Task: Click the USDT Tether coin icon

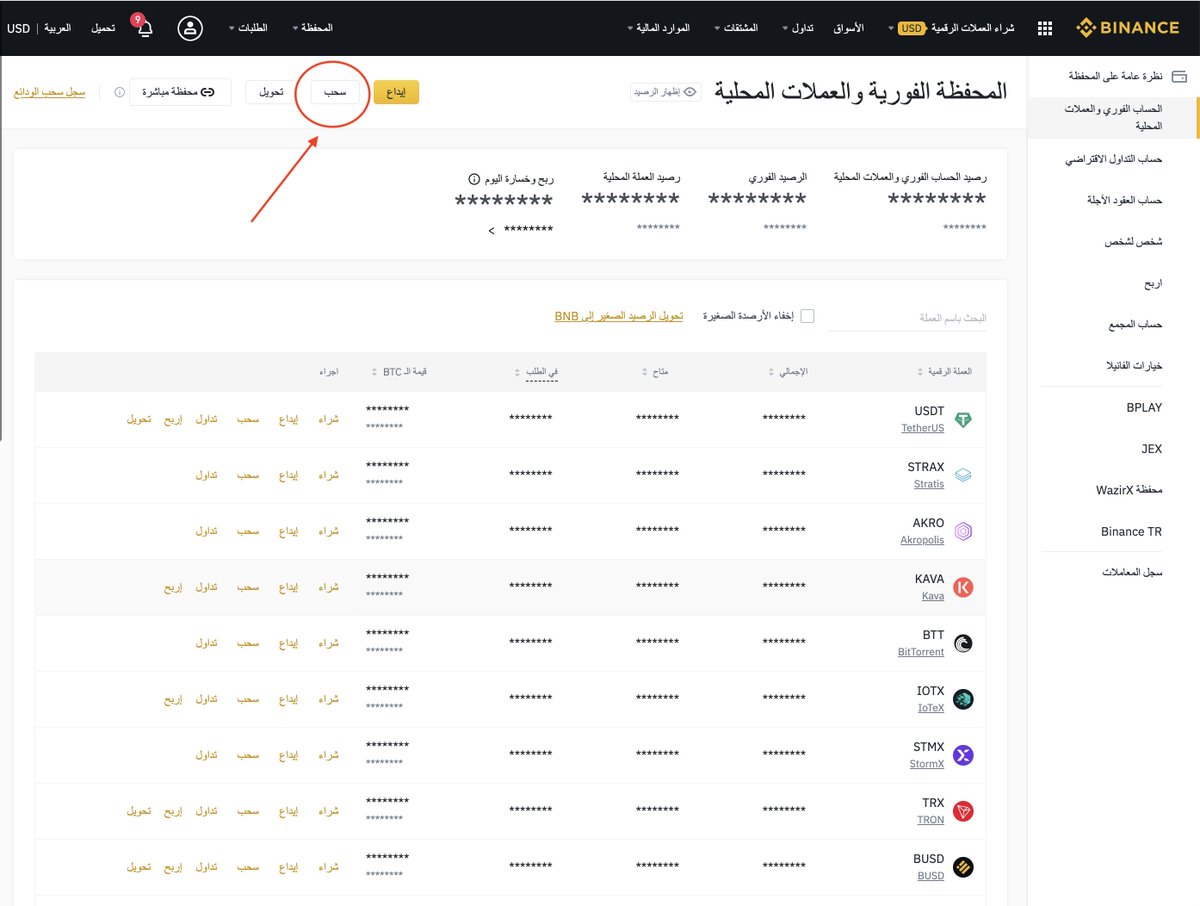Action: (963, 420)
